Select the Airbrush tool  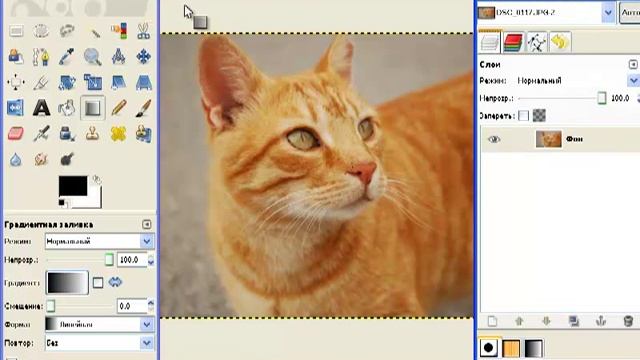click(41, 134)
